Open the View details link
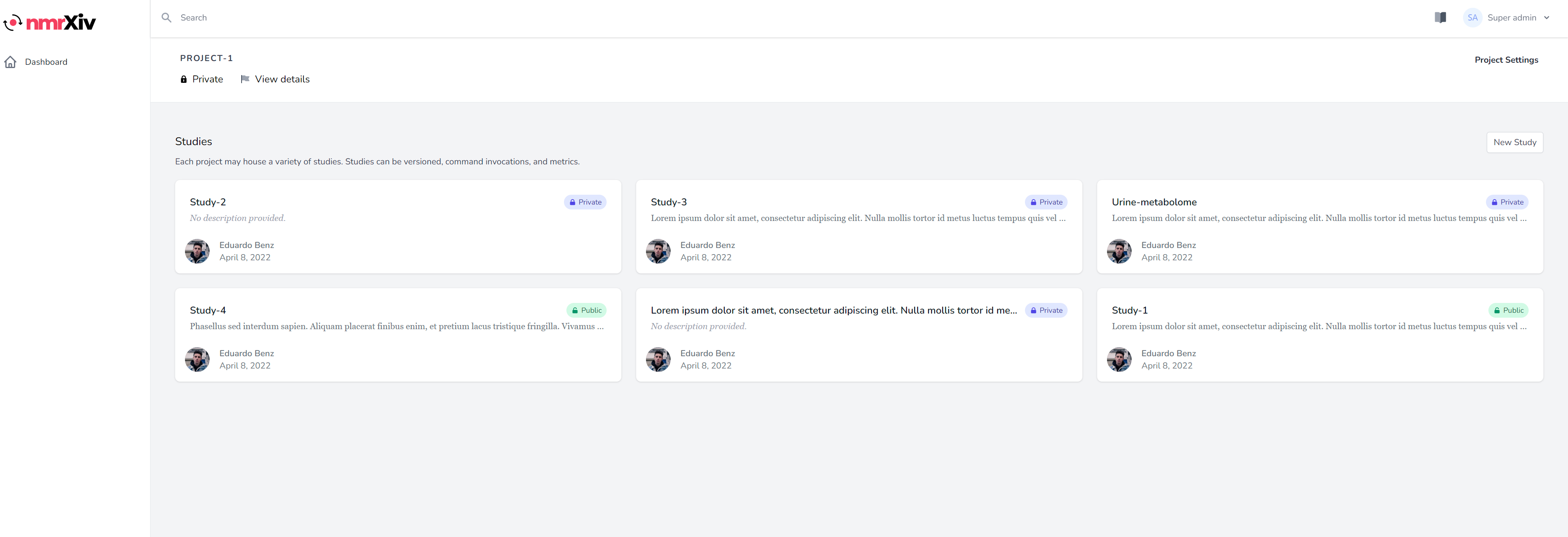Screen dimensions: 1568x537 point(282,79)
